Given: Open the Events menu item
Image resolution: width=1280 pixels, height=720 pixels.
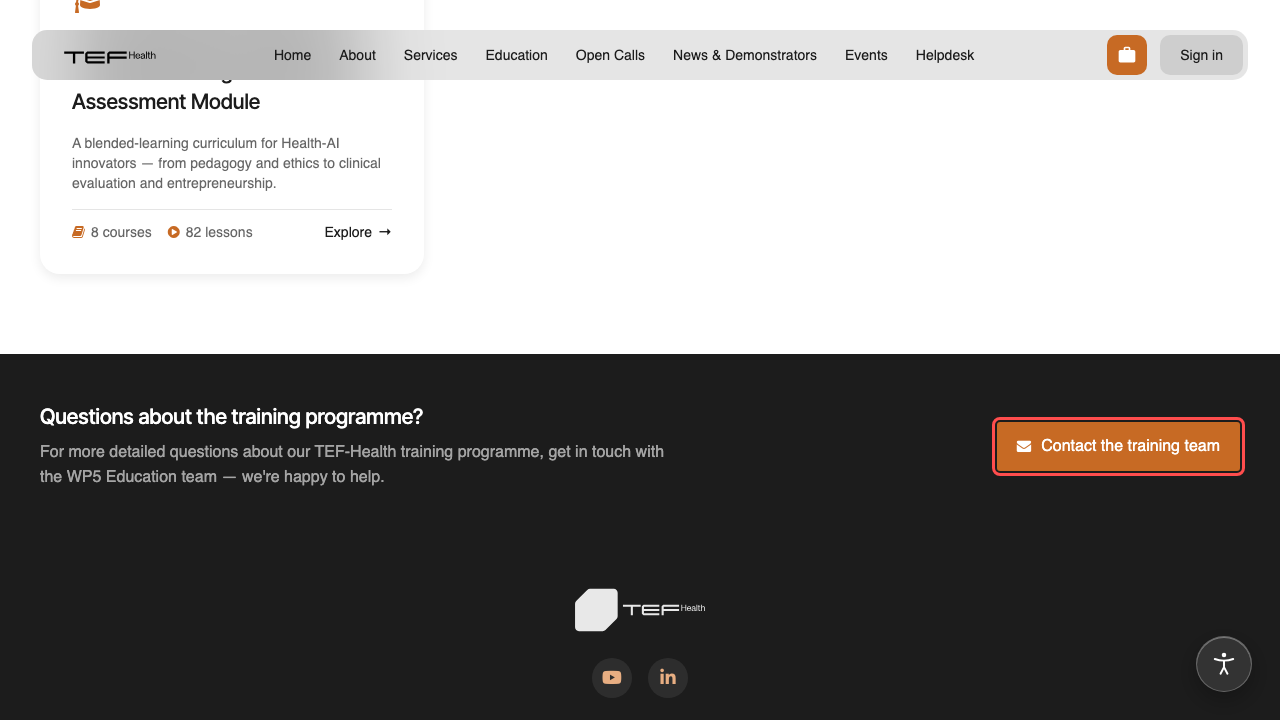Looking at the screenshot, I should pos(866,55).
